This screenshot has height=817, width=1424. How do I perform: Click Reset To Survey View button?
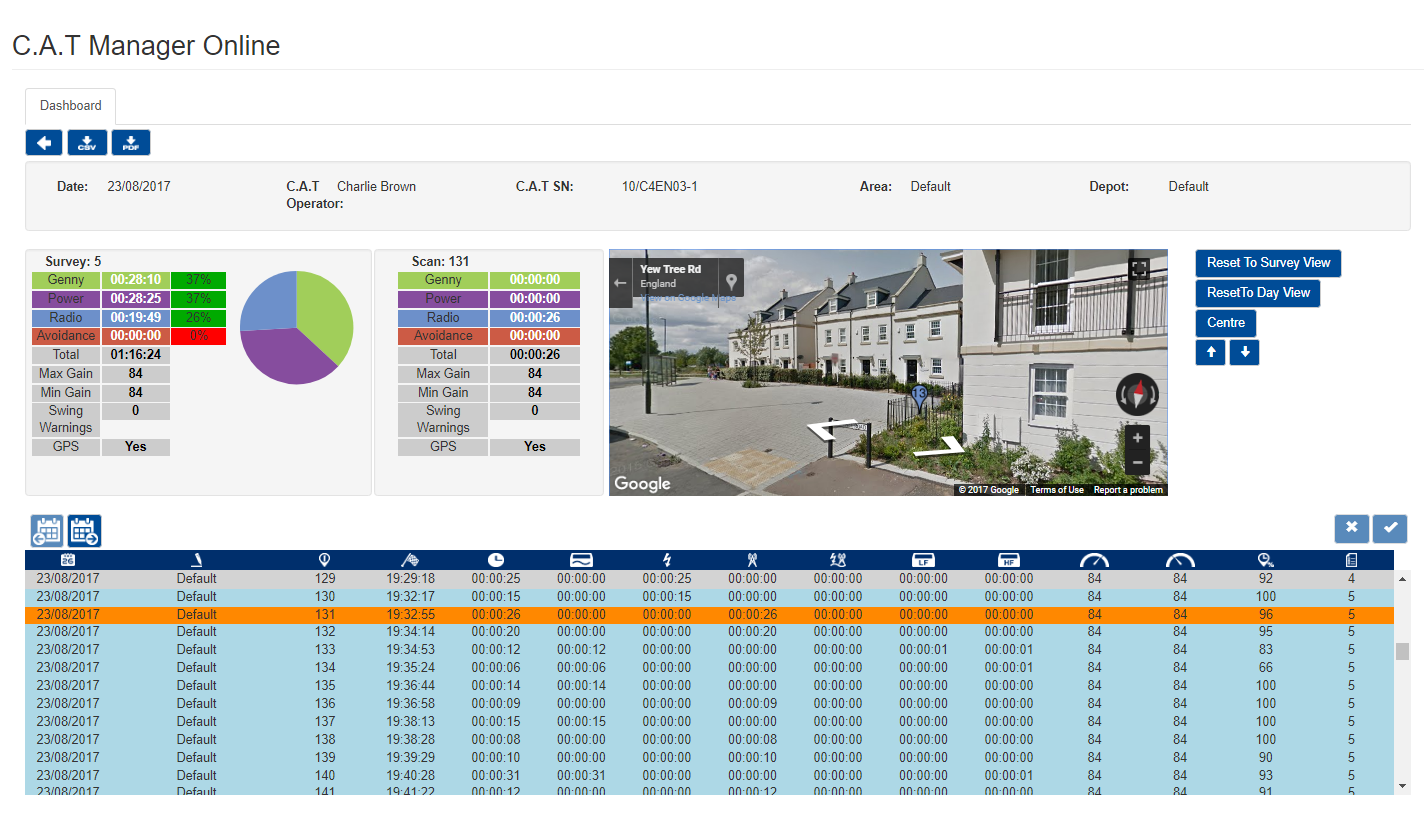(x=1268, y=263)
